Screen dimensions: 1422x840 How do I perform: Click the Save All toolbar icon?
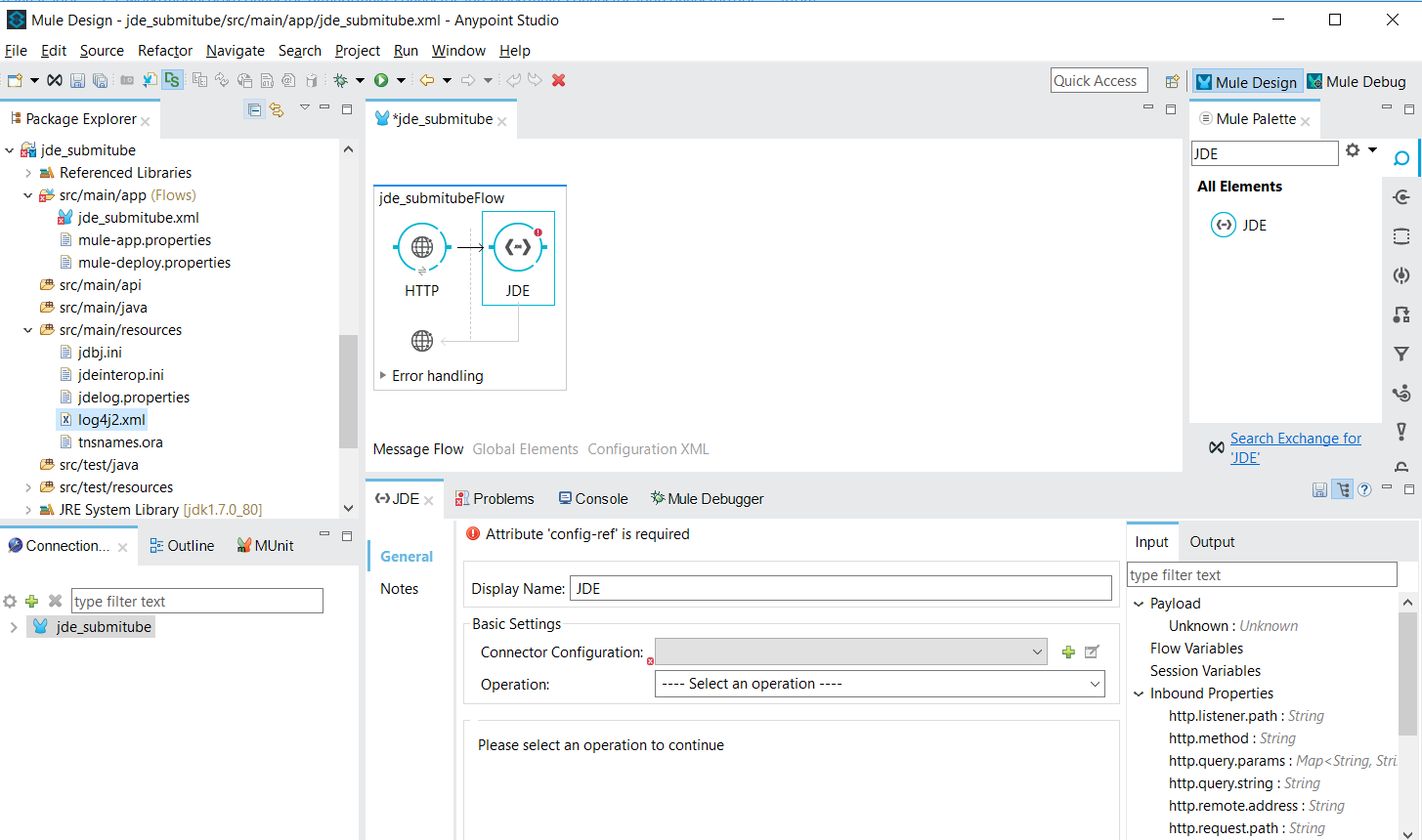tap(100, 80)
